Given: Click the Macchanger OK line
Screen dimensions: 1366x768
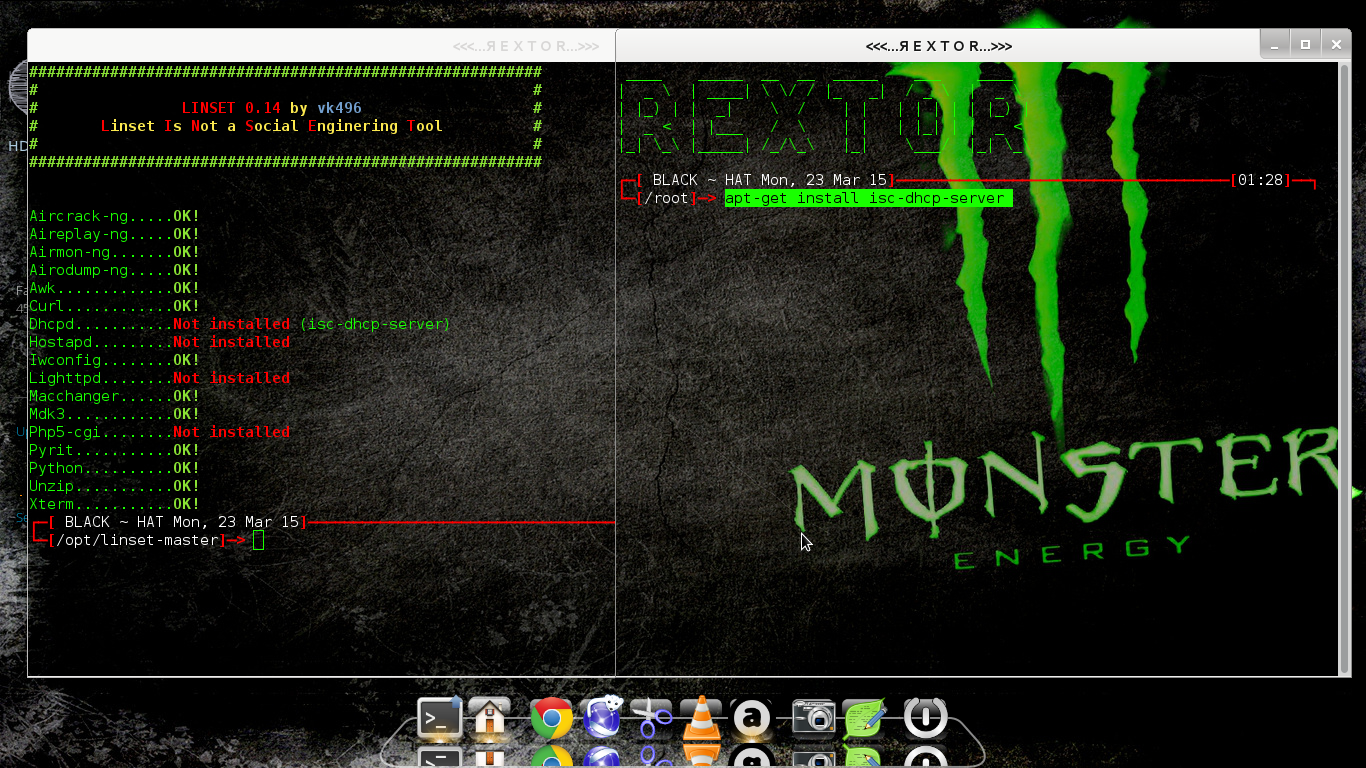Looking at the screenshot, I should pyautogui.click(x=114, y=396).
